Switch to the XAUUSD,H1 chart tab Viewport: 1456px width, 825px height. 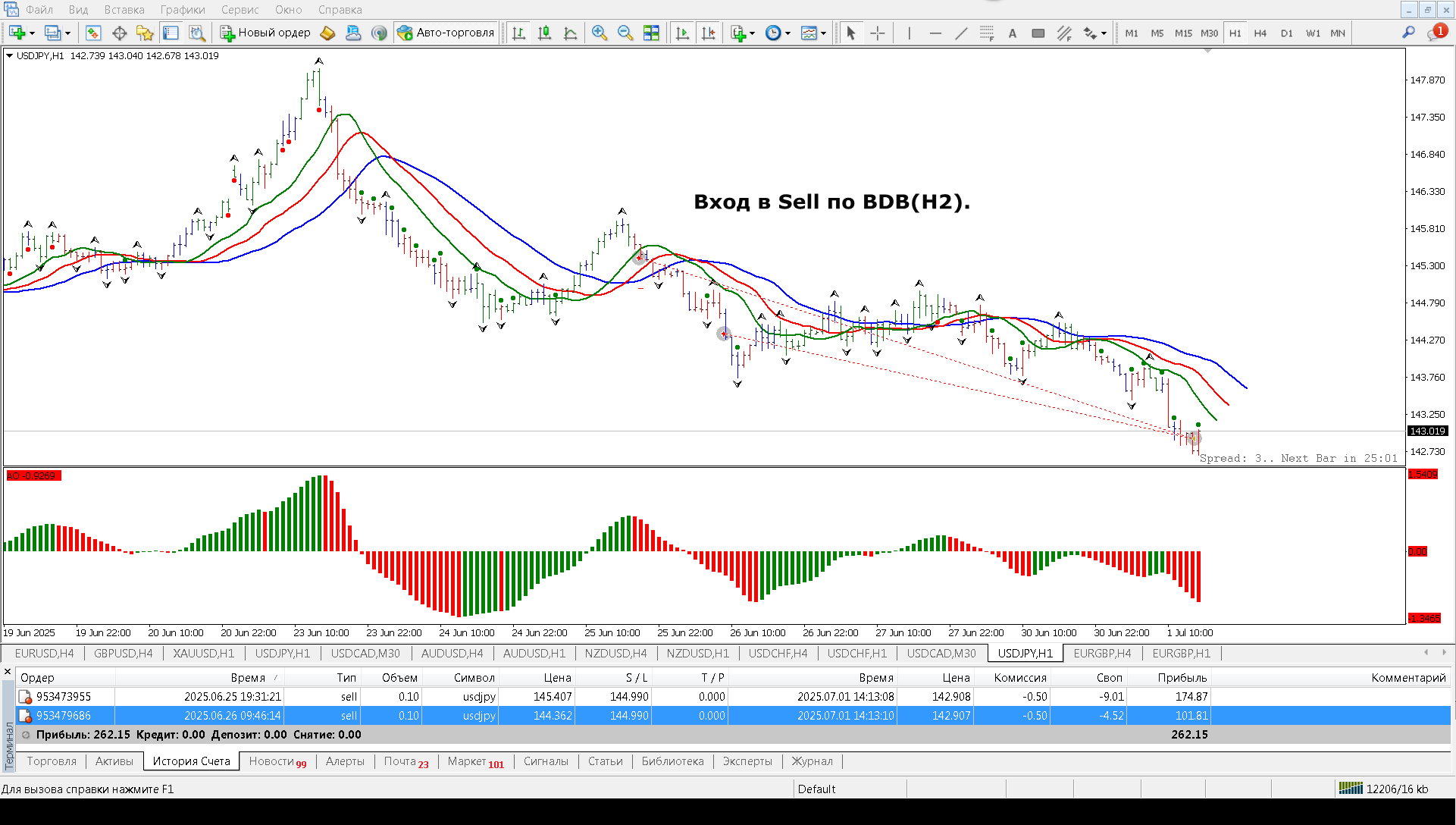203,653
